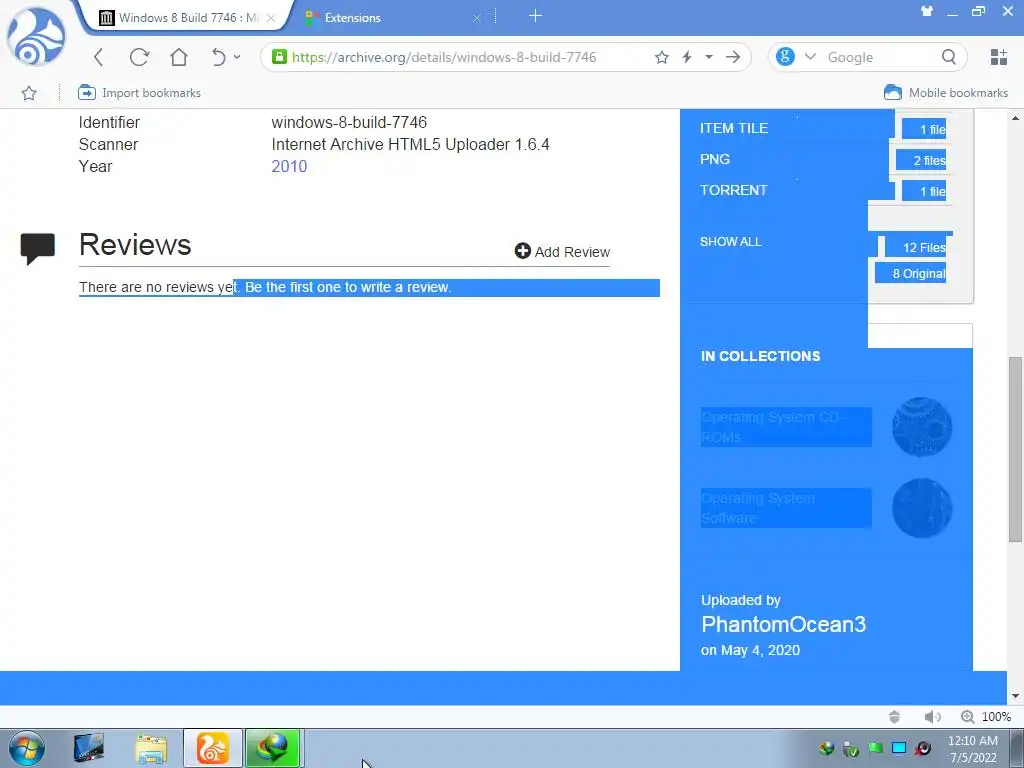Bookmark page with address bar star

coord(662,57)
